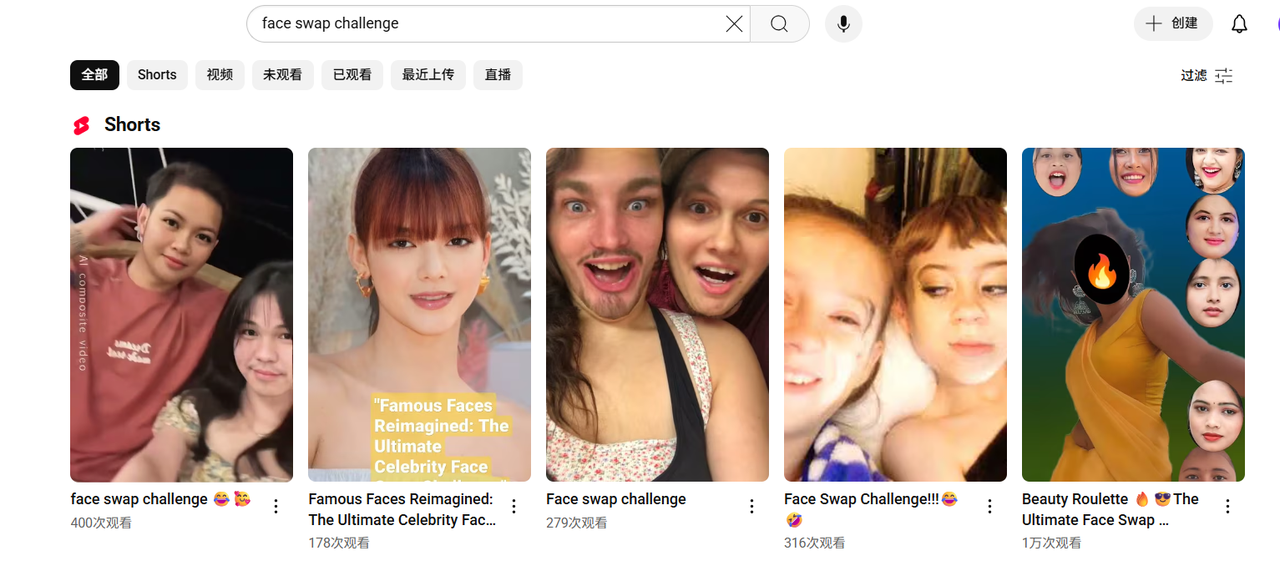Image resolution: width=1280 pixels, height=576 pixels.
Task: Click the Shorts logo icon next to Shorts heading
Action: tap(81, 124)
